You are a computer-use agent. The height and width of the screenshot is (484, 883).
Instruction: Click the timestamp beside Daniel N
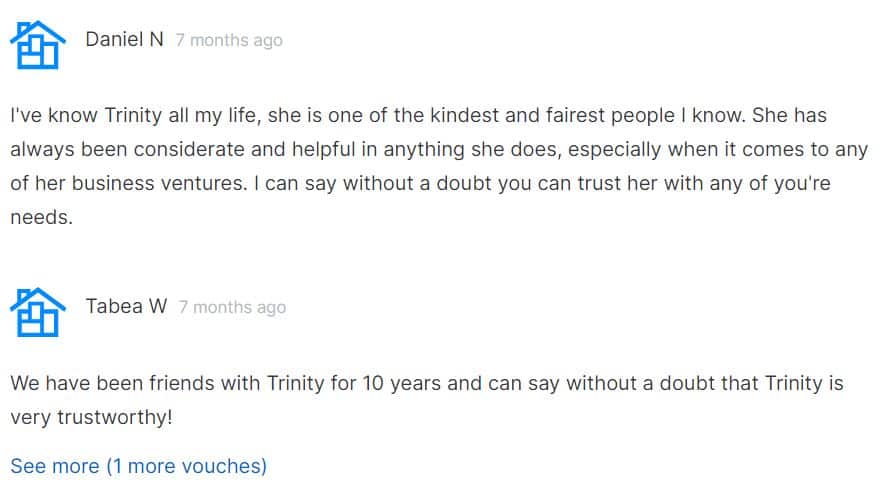(229, 41)
